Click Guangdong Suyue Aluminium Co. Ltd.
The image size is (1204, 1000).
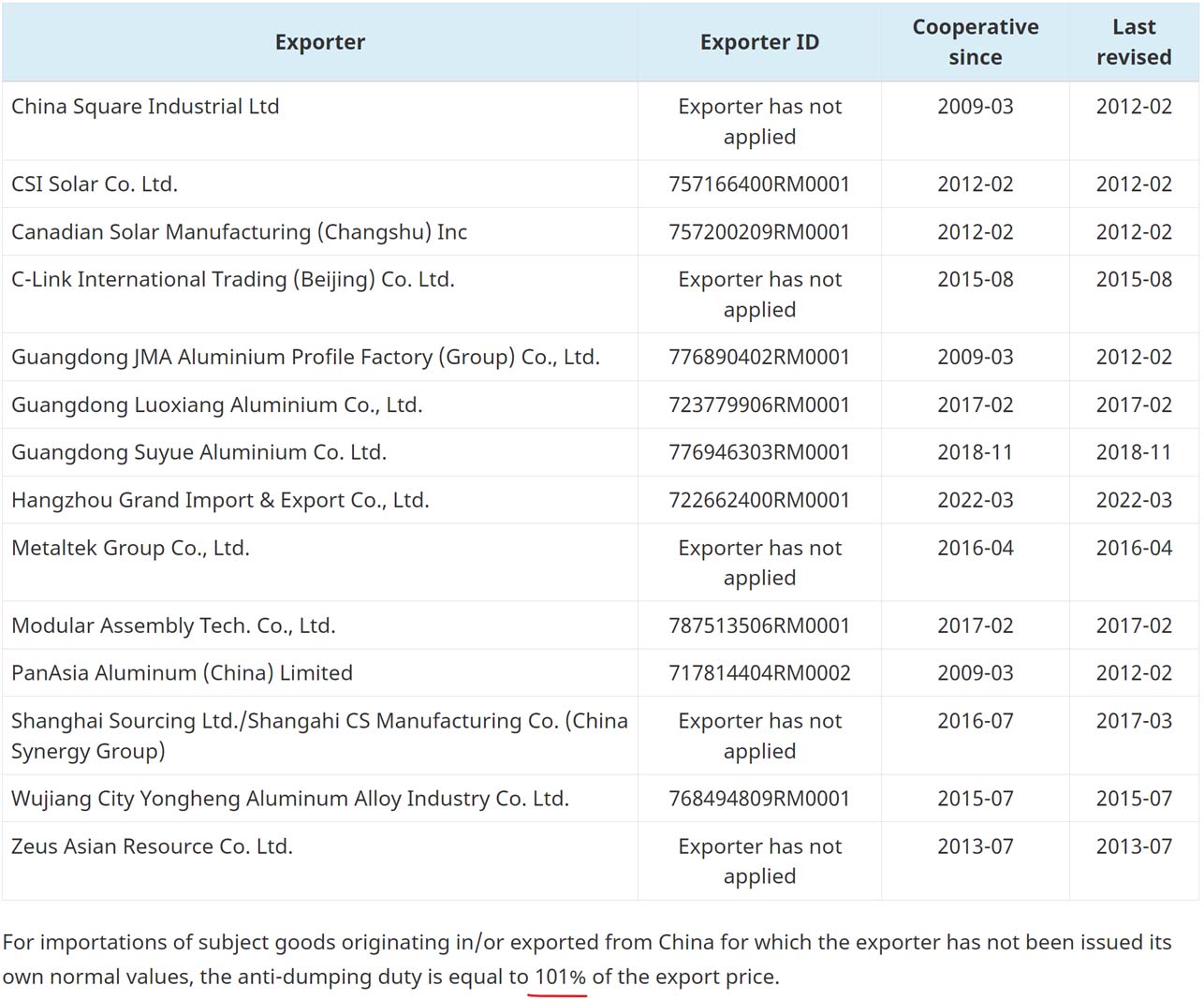coord(198,453)
